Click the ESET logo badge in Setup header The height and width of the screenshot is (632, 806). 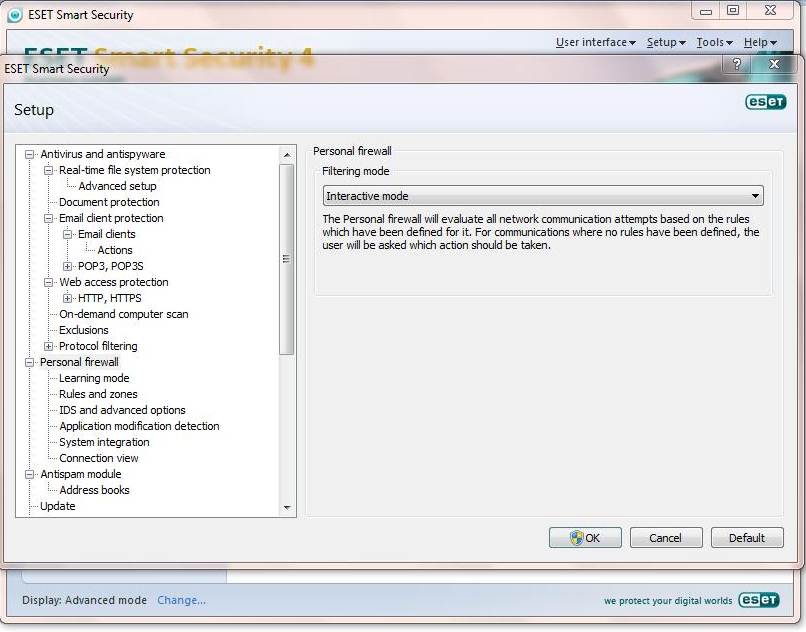(765, 102)
